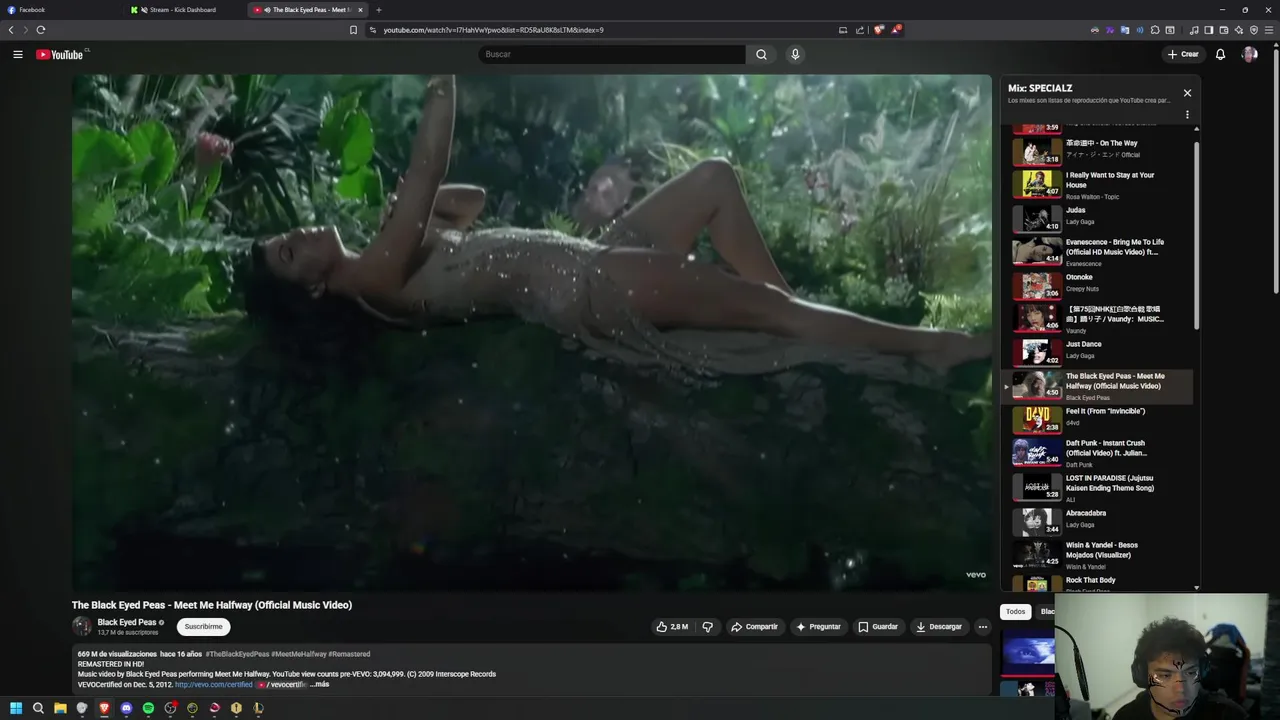Open the YouTube hamburger guide menu

coord(18,54)
